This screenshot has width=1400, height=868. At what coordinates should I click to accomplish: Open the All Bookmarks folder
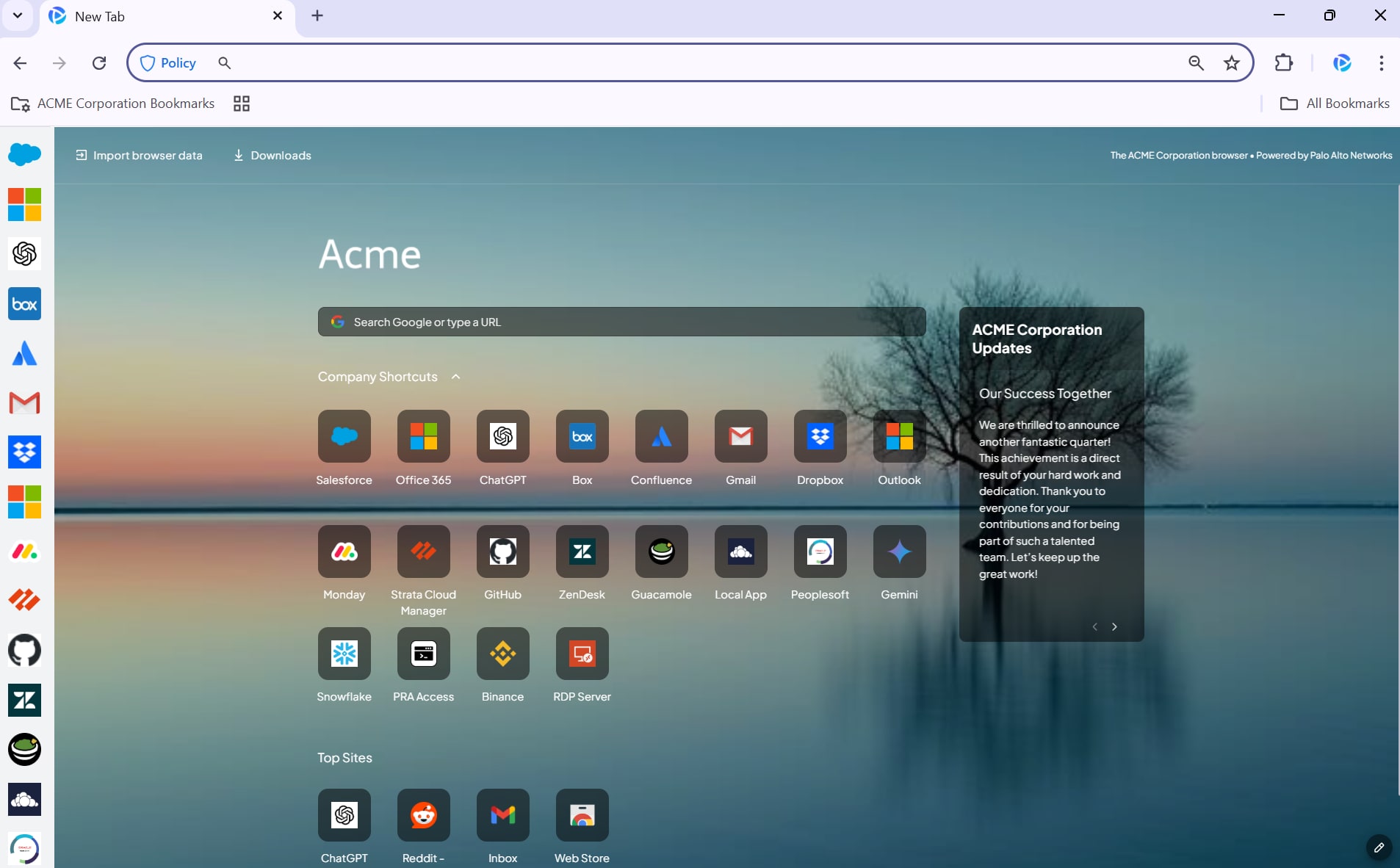coord(1335,104)
